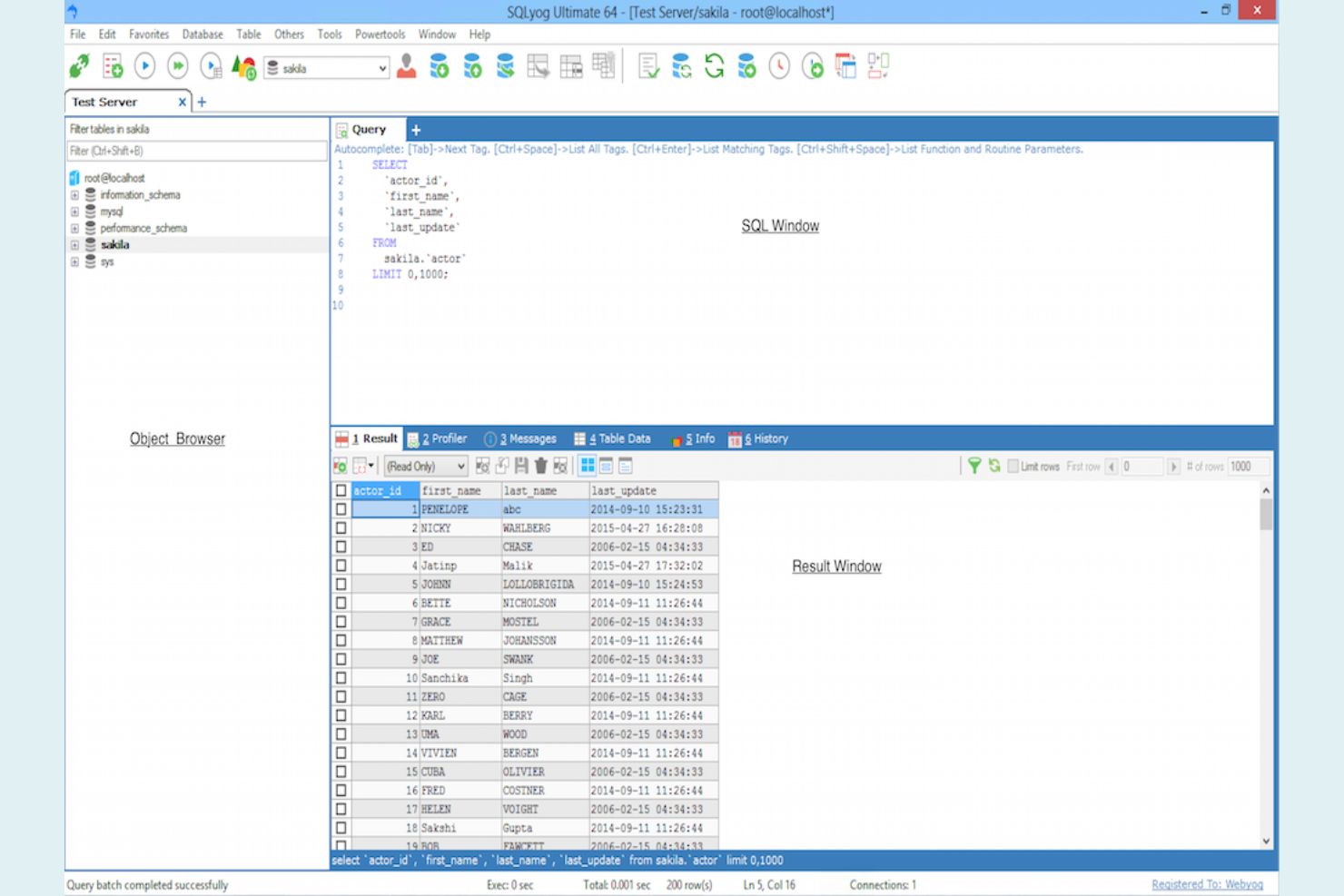Open the Powertools menu
The width and height of the screenshot is (1344, 896).
[x=380, y=34]
